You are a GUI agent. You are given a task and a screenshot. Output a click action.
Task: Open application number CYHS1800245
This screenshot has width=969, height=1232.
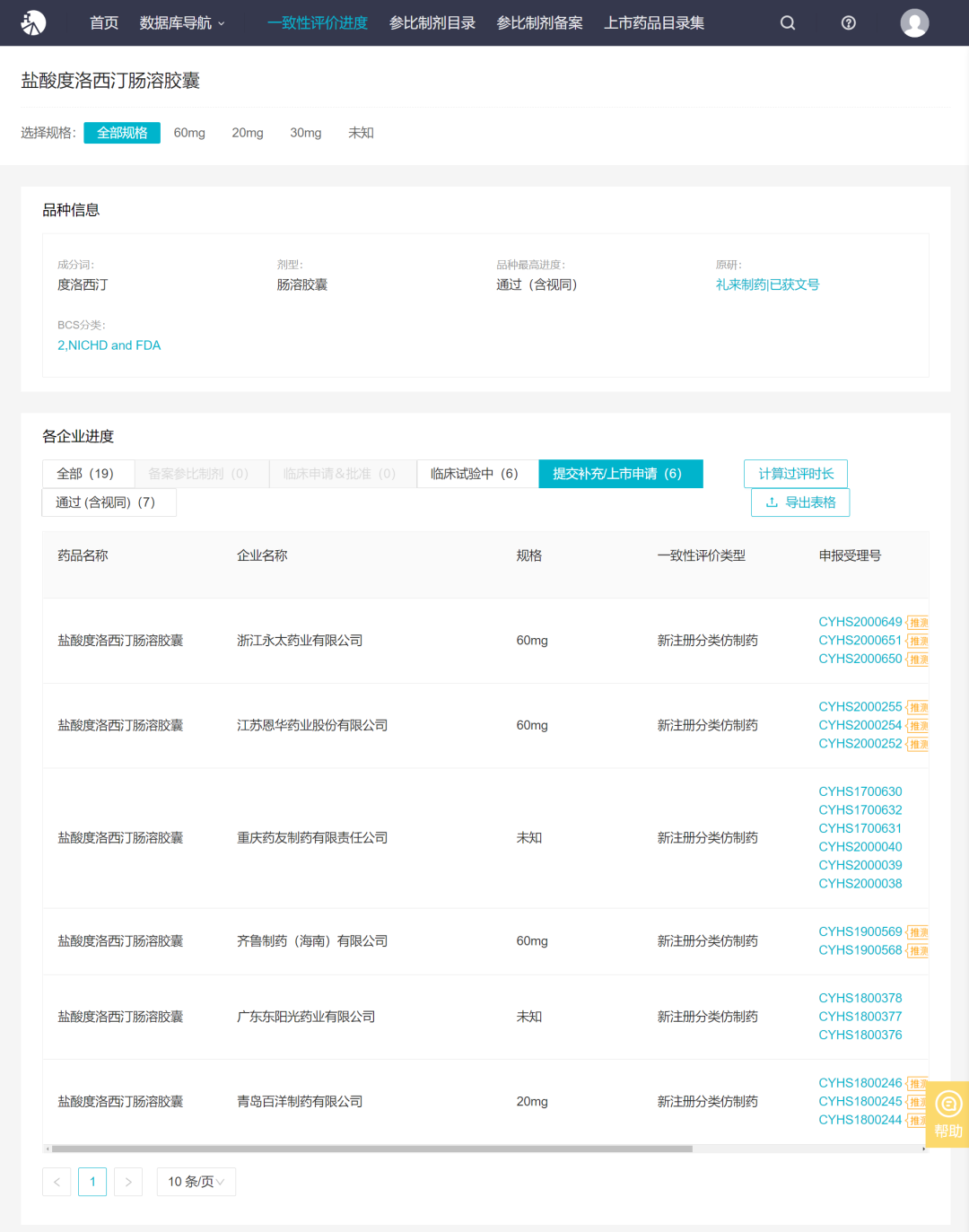click(860, 1101)
